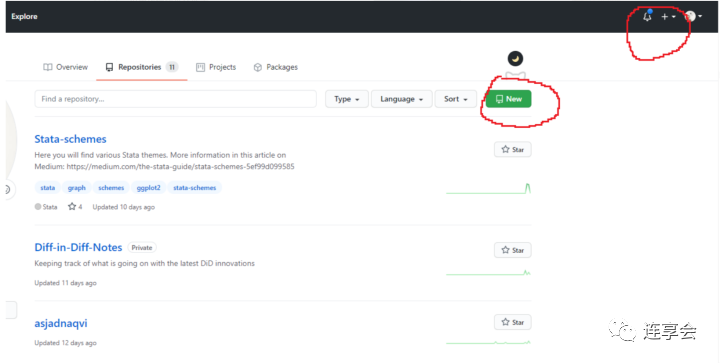Toggle the dark mode moon icon
720x363 pixels.
coord(515,59)
